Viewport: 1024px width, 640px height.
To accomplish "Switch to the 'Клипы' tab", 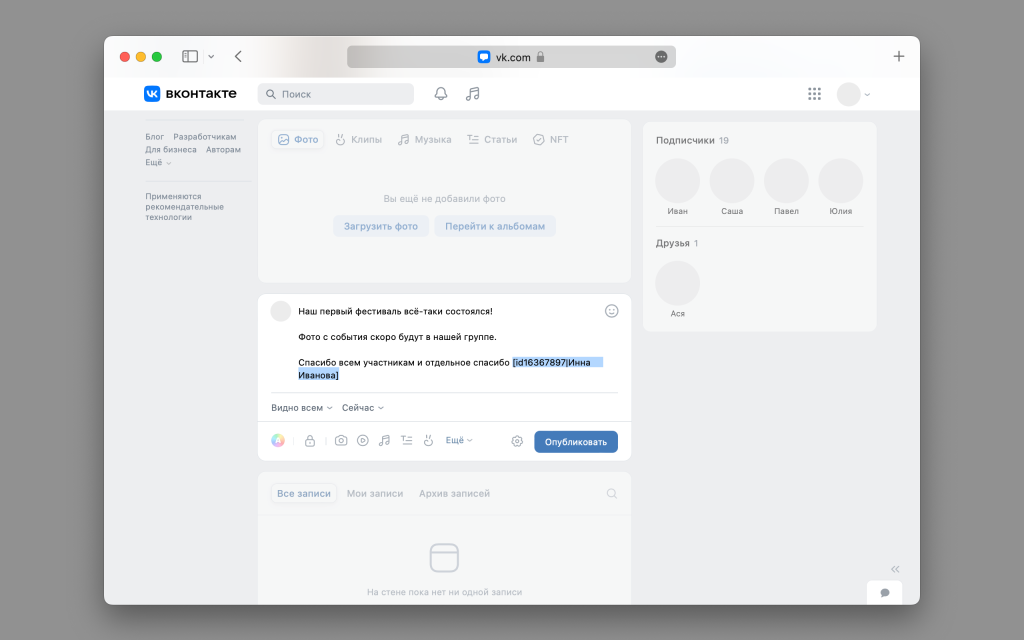I will tap(358, 140).
